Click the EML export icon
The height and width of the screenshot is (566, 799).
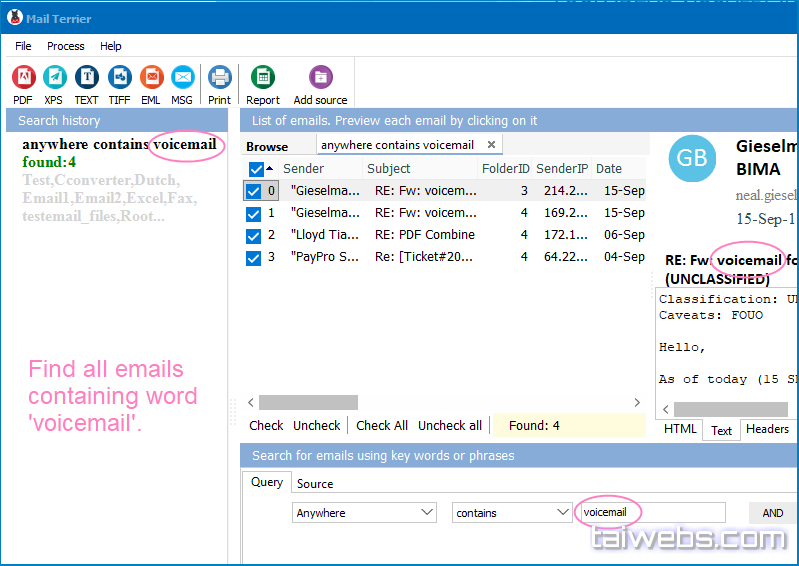(151, 78)
